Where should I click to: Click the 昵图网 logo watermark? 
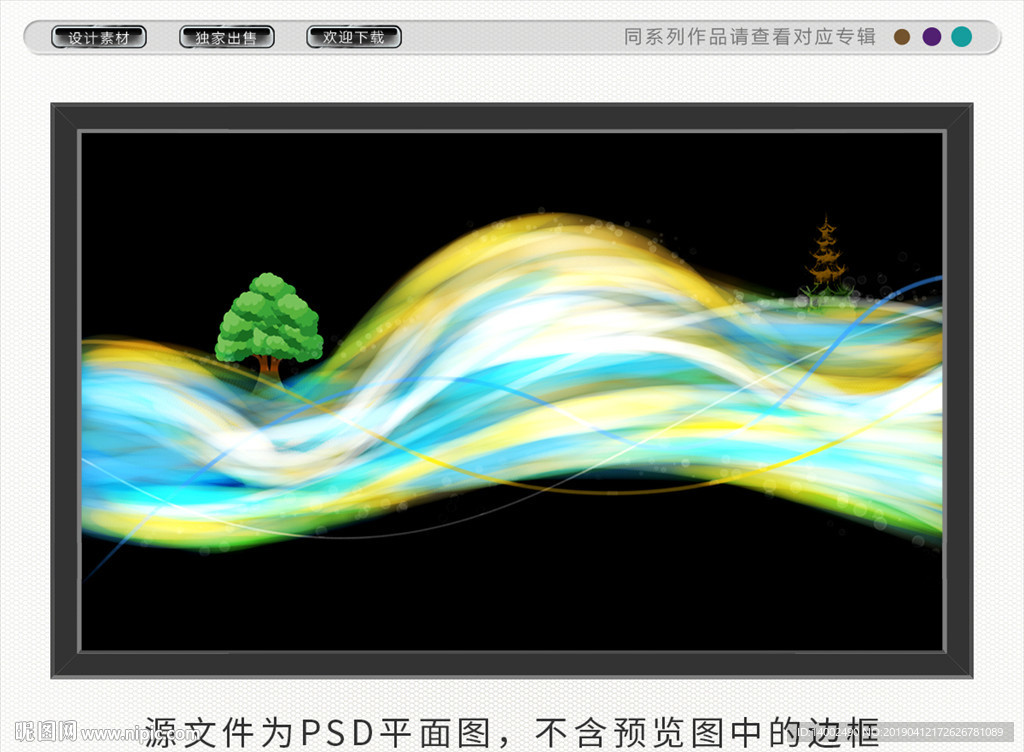[x=40, y=733]
